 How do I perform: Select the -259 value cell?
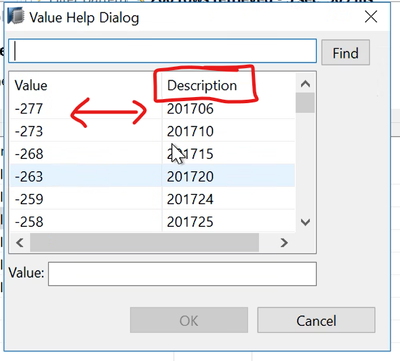86,199
